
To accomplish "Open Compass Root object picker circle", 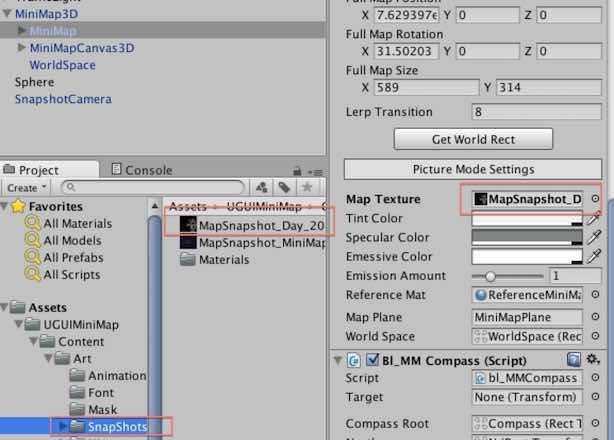I will click(595, 423).
